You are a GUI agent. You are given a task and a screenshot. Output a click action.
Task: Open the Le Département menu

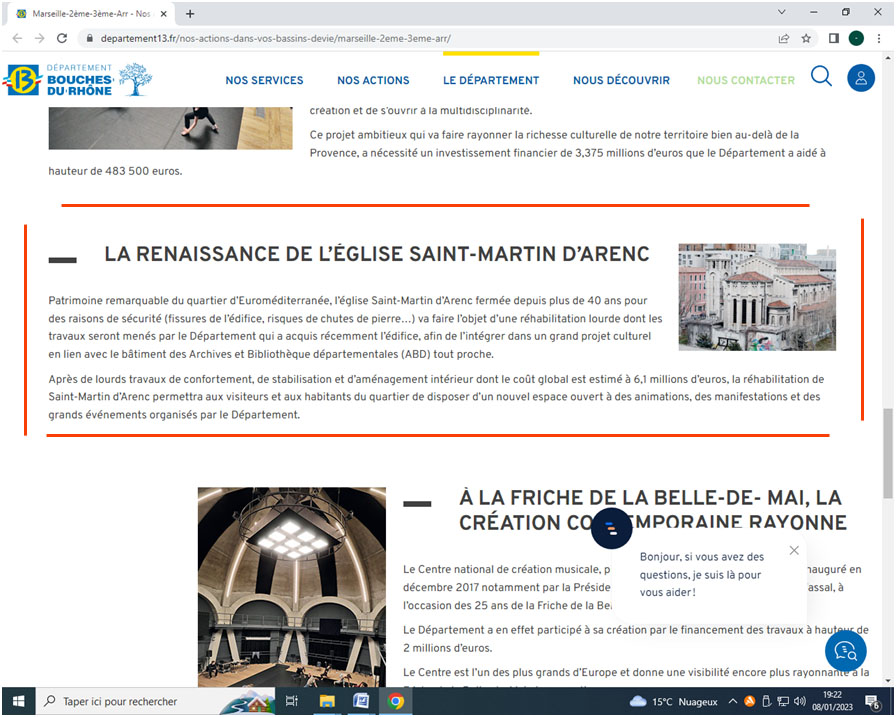(x=491, y=80)
